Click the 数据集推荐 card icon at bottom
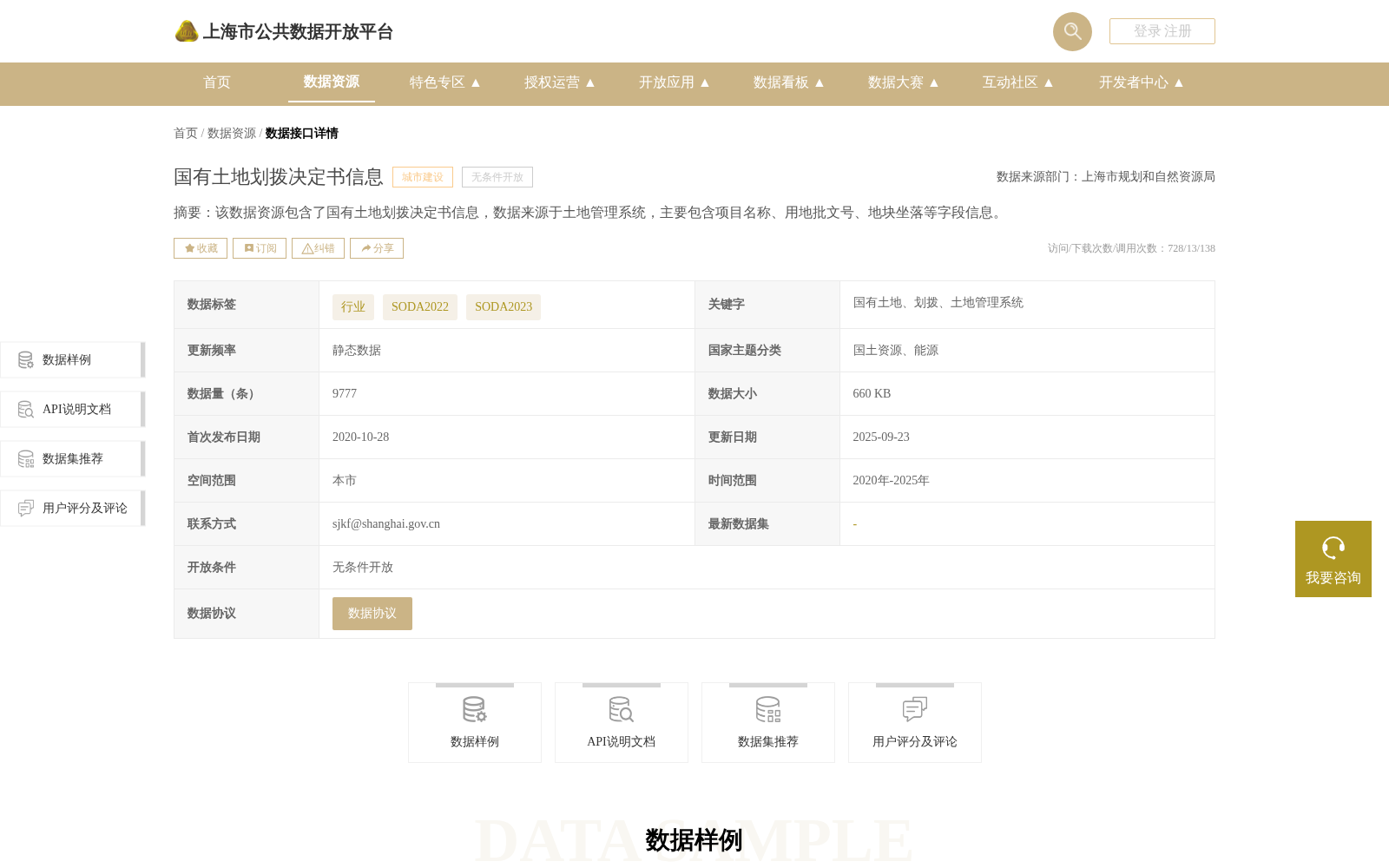Screen dimensions: 1389x868 (768, 709)
